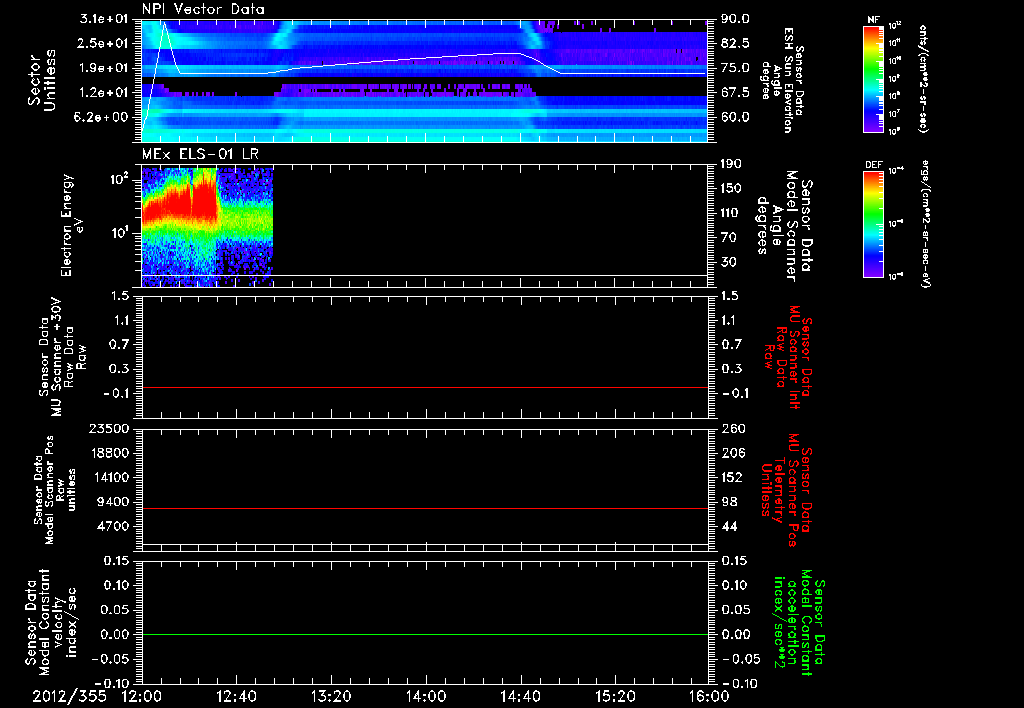Click the 10¹ electron energy tick label
Image resolution: width=1024 pixels, height=708 pixels.
point(121,233)
